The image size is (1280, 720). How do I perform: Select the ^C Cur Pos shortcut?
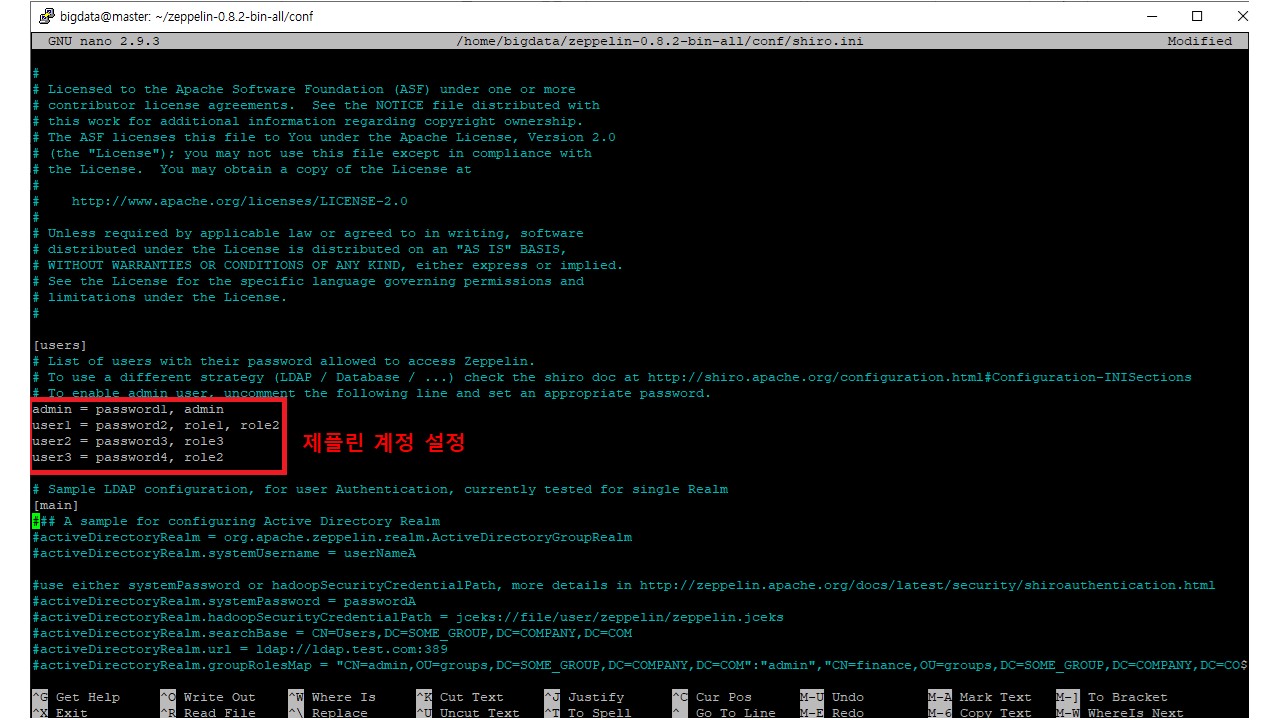(712, 697)
